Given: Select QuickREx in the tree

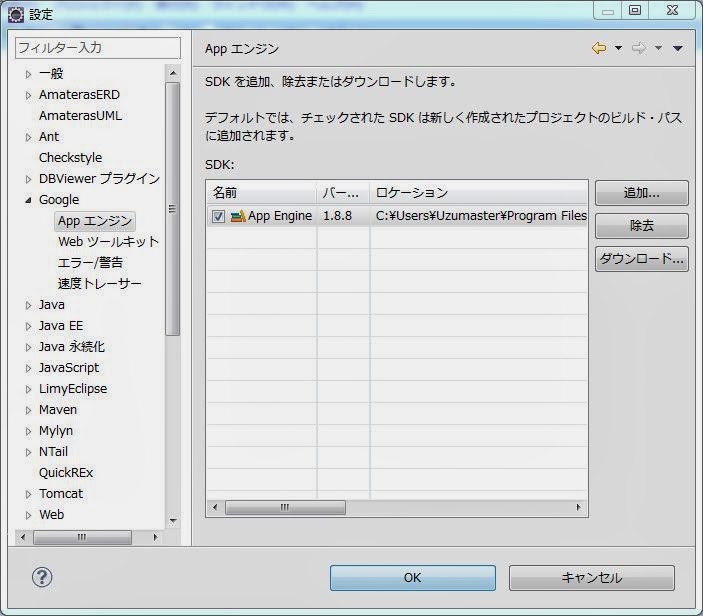Looking at the screenshot, I should (66, 473).
